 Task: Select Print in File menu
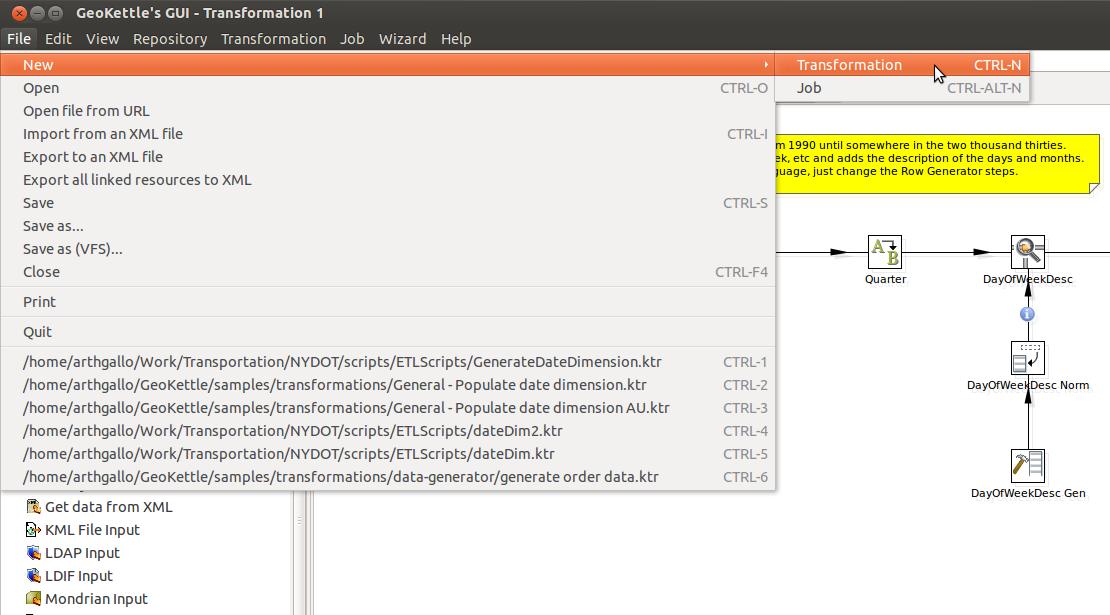tap(387, 301)
